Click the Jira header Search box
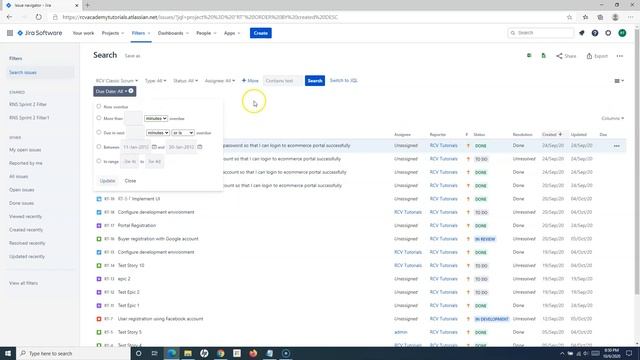The width and height of the screenshot is (640, 360). (x=540, y=33)
